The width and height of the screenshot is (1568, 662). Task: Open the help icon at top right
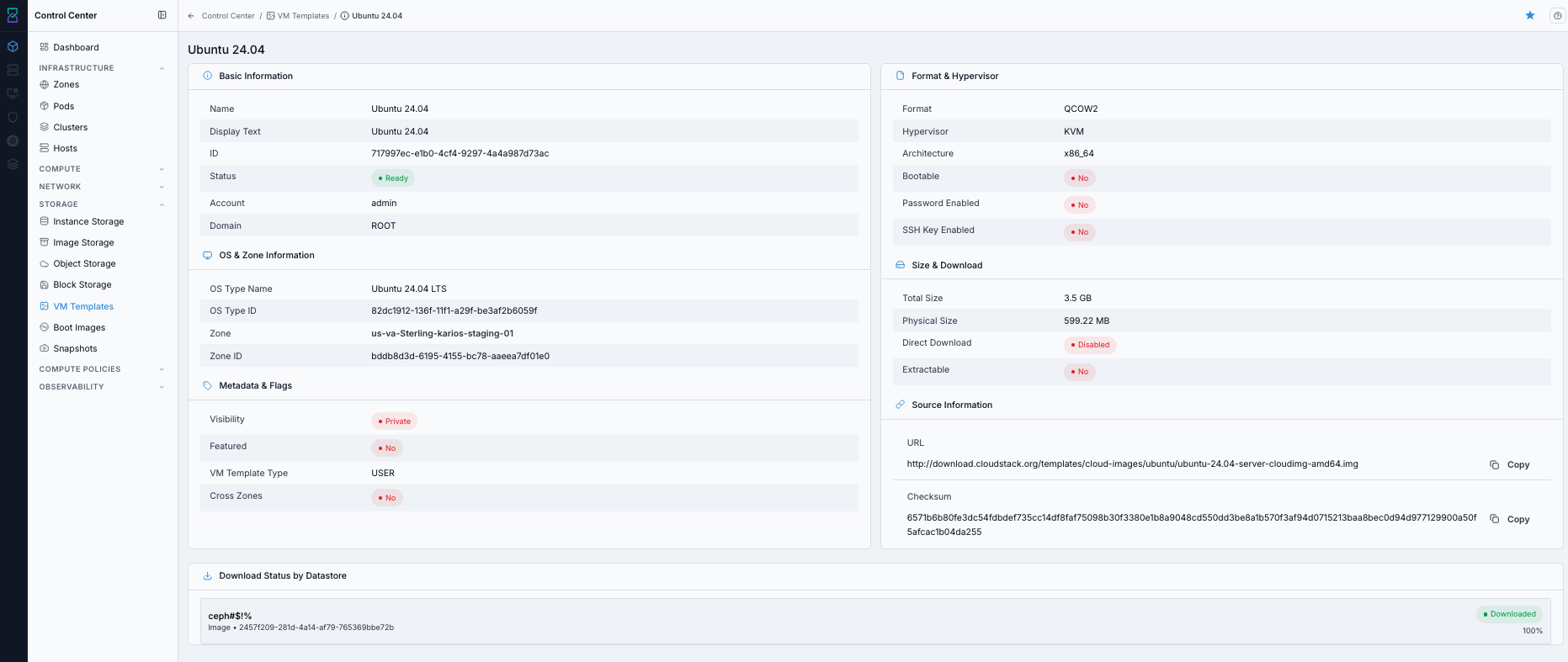1557,15
